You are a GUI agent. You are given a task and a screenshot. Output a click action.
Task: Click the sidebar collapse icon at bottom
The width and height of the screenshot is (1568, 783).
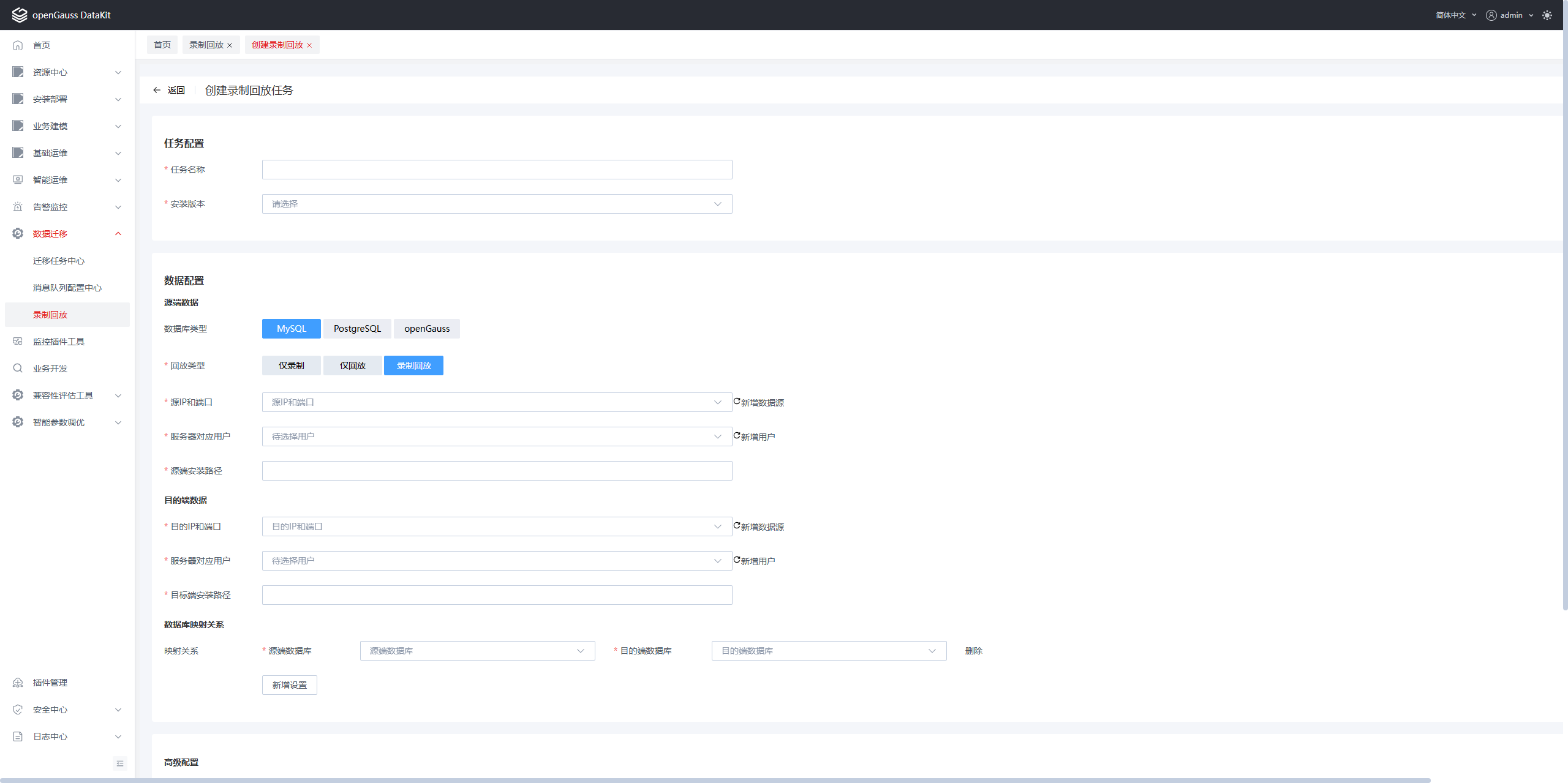click(x=120, y=763)
